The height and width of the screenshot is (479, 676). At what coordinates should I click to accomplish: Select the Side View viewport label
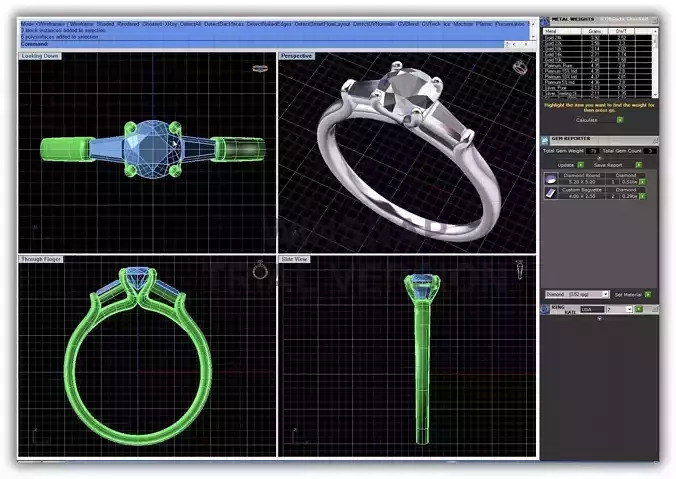pyautogui.click(x=294, y=259)
